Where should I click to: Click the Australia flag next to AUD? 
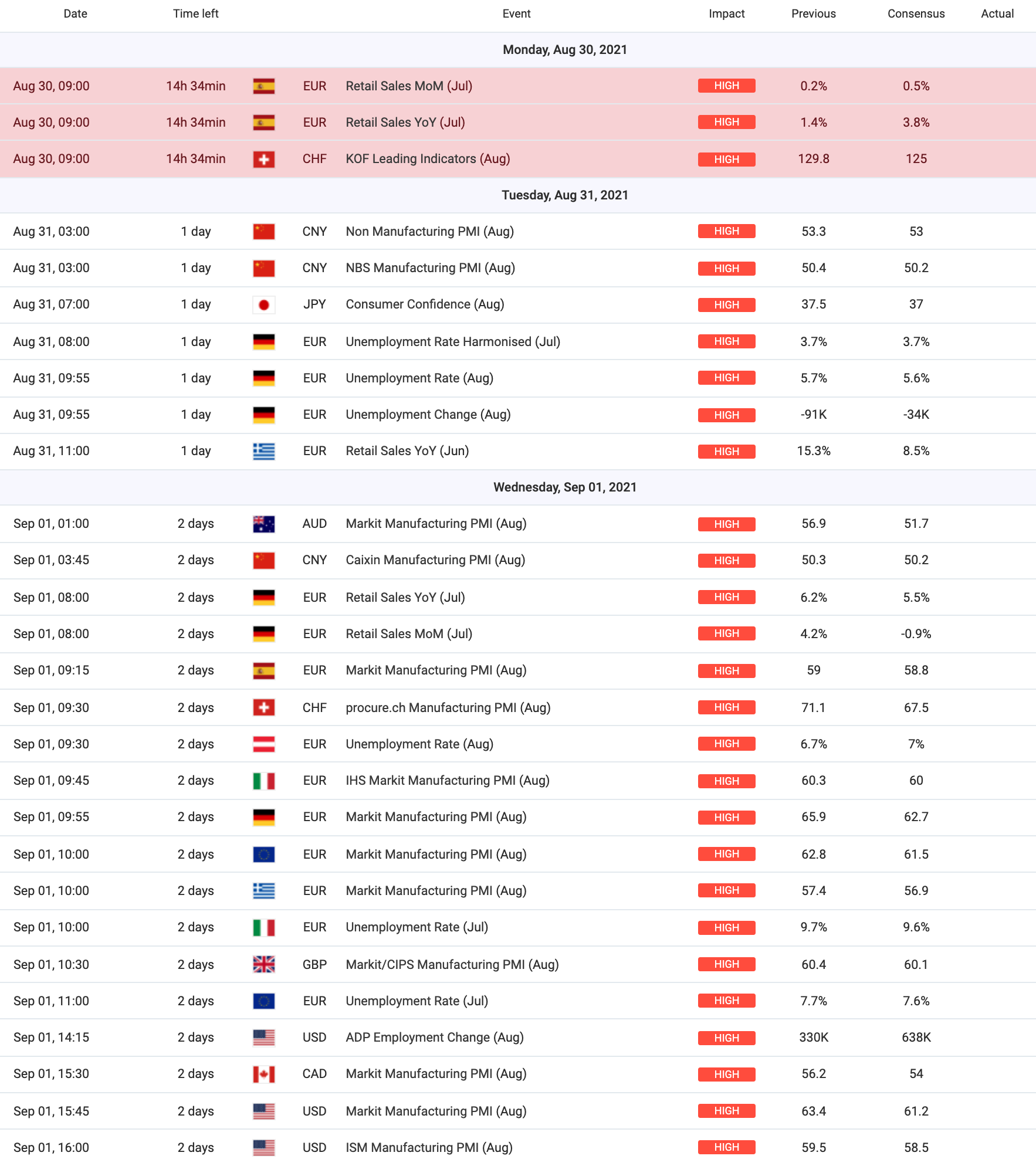264,524
